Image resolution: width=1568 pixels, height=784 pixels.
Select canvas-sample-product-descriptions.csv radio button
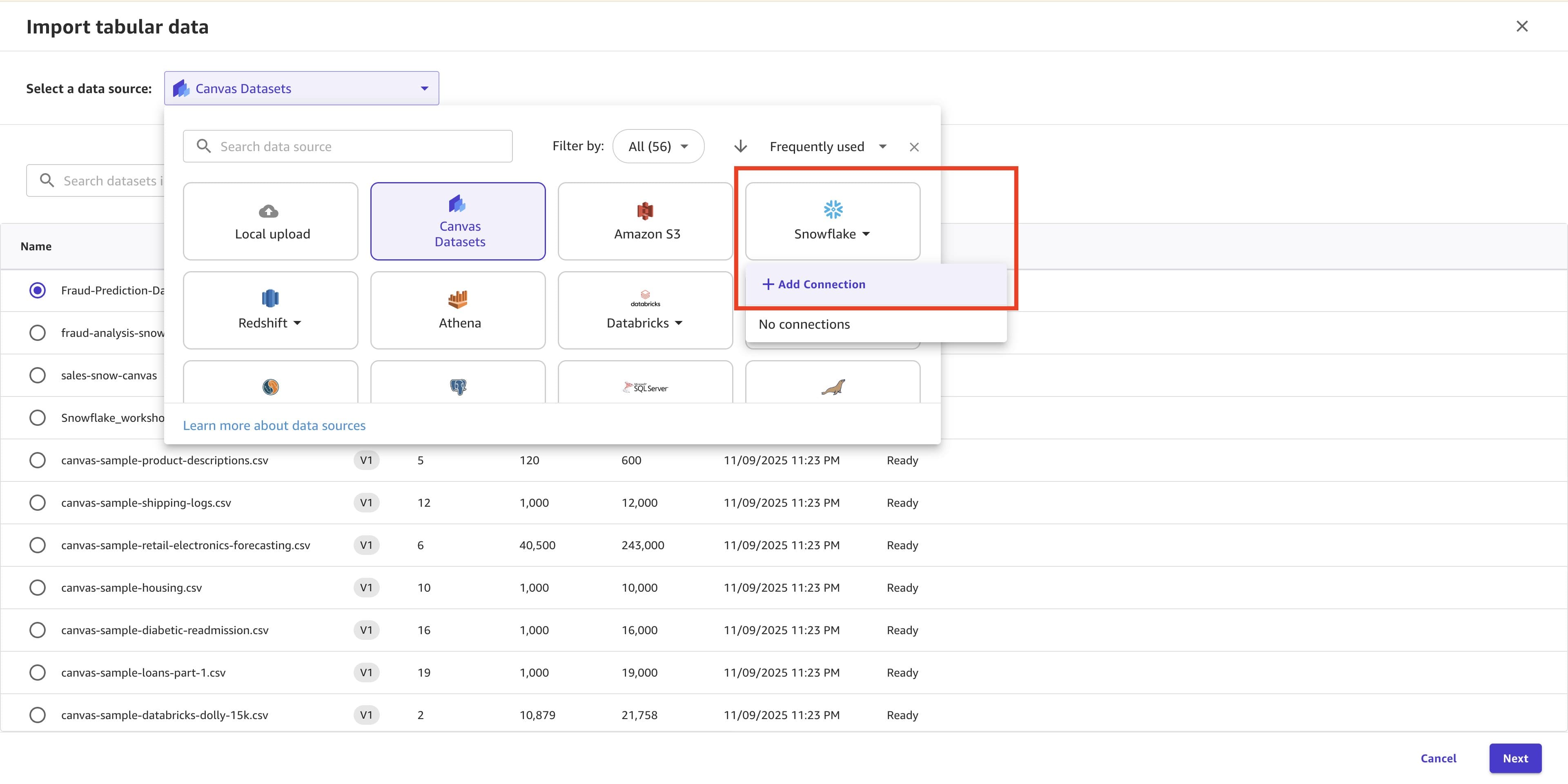pos(38,460)
